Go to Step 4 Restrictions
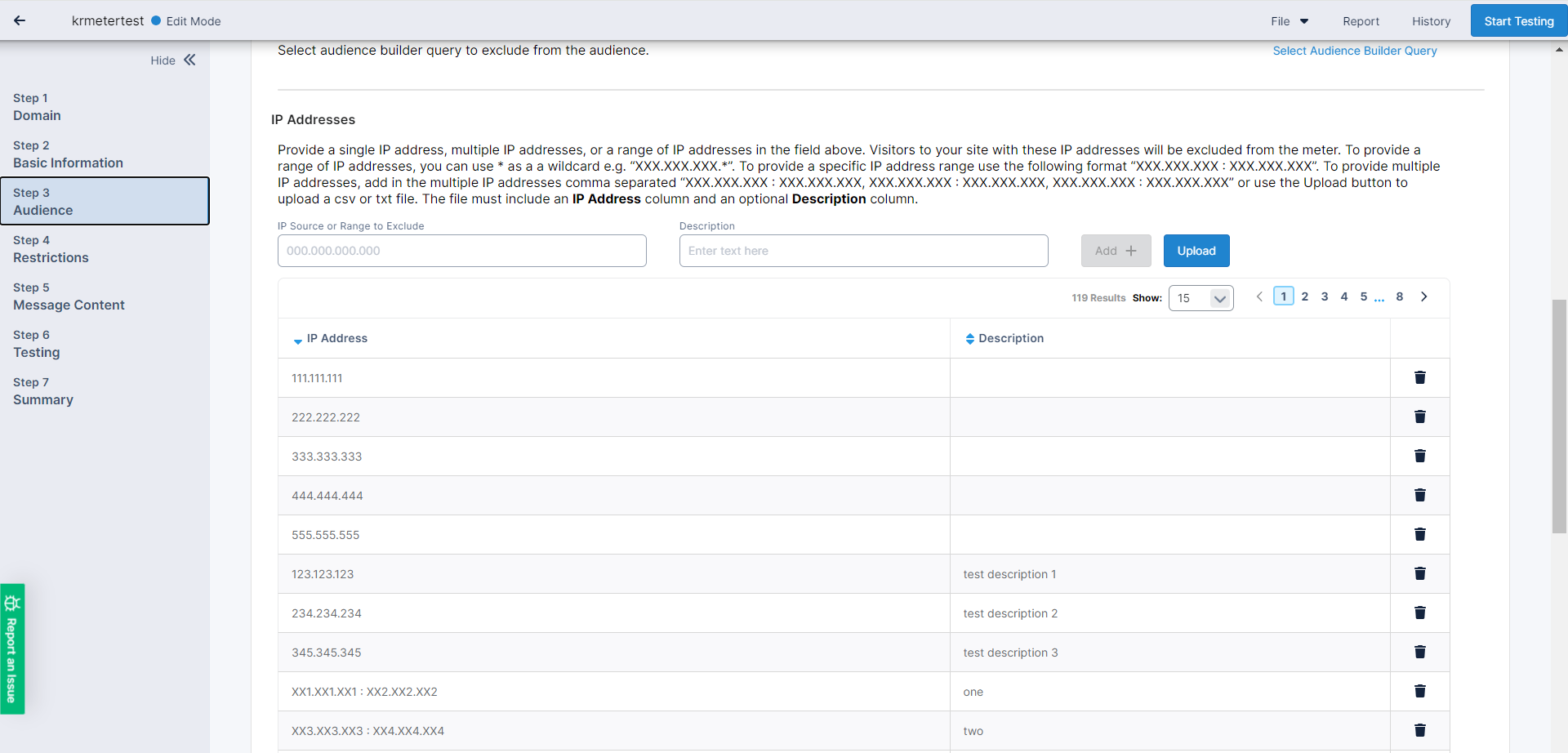This screenshot has height=753, width=1568. coord(51,249)
